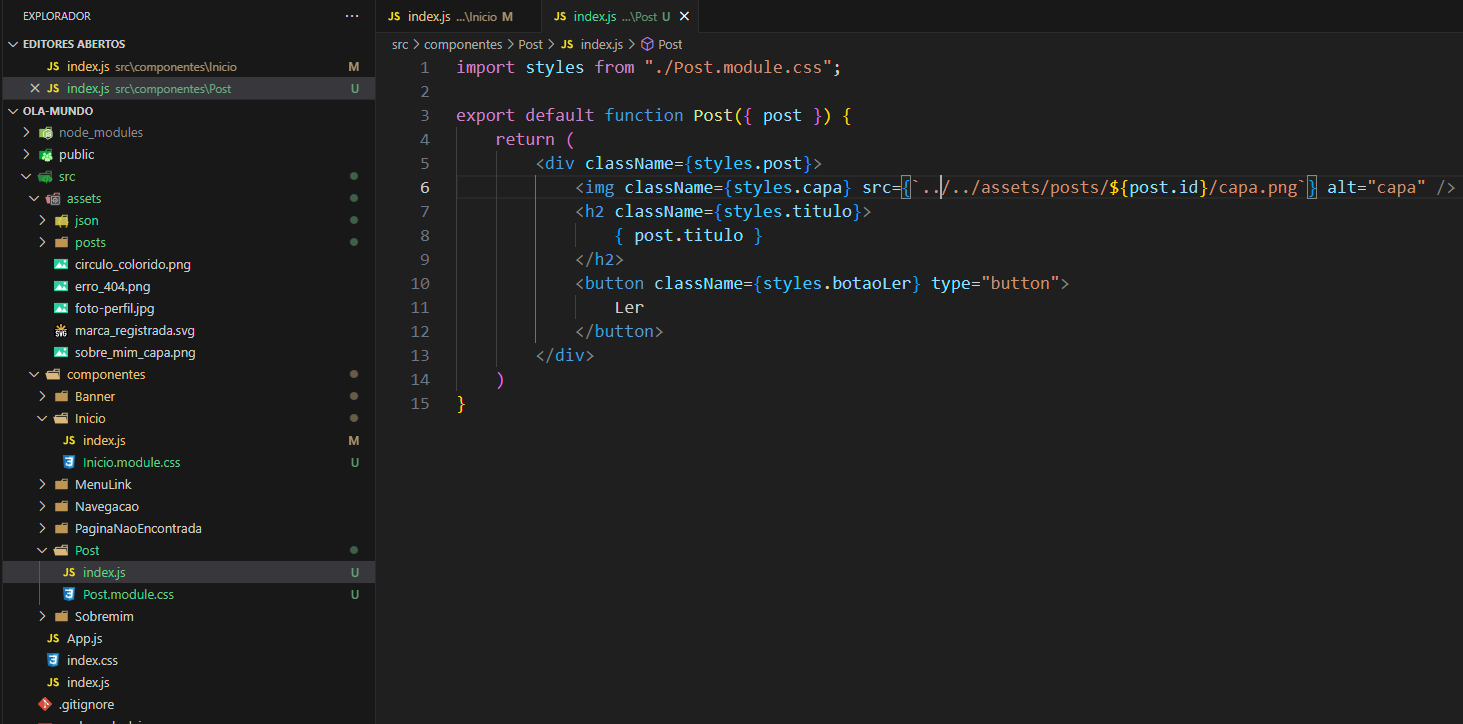This screenshot has width=1463, height=724.
Task: Click the public folder icon
Action: [44, 154]
